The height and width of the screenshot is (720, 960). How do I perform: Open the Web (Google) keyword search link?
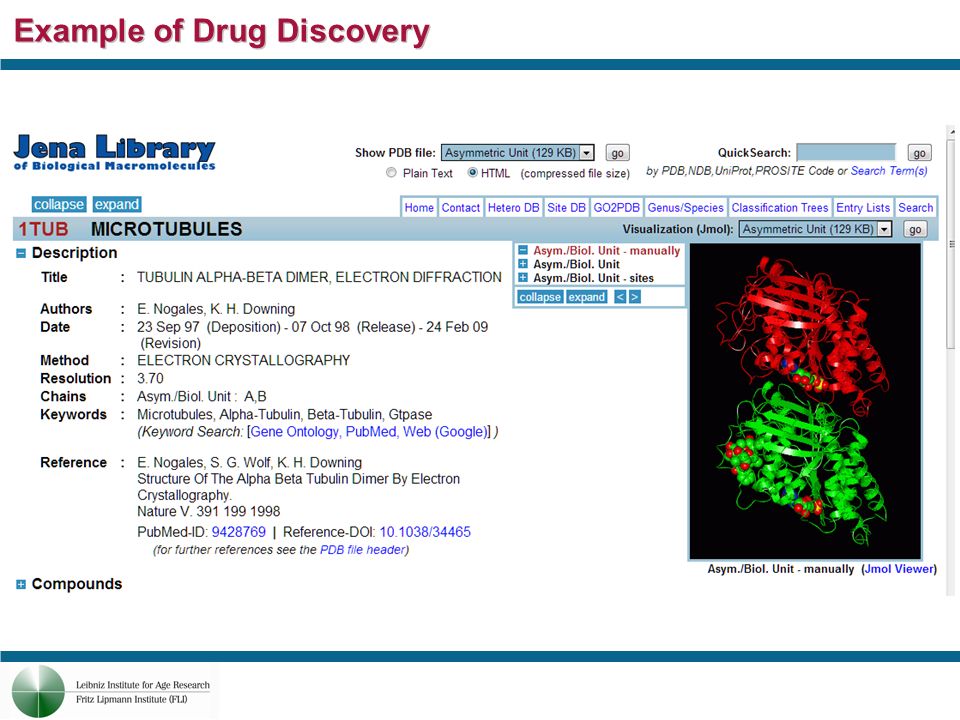pos(445,432)
